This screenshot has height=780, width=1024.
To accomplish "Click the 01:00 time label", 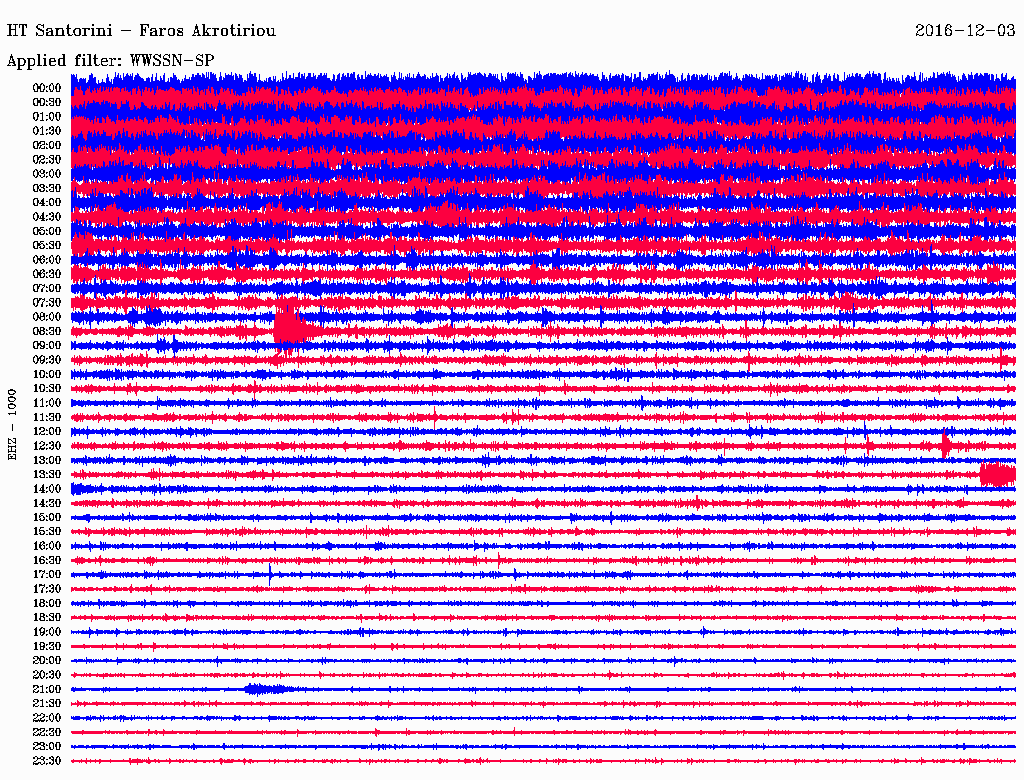I will (x=47, y=117).
